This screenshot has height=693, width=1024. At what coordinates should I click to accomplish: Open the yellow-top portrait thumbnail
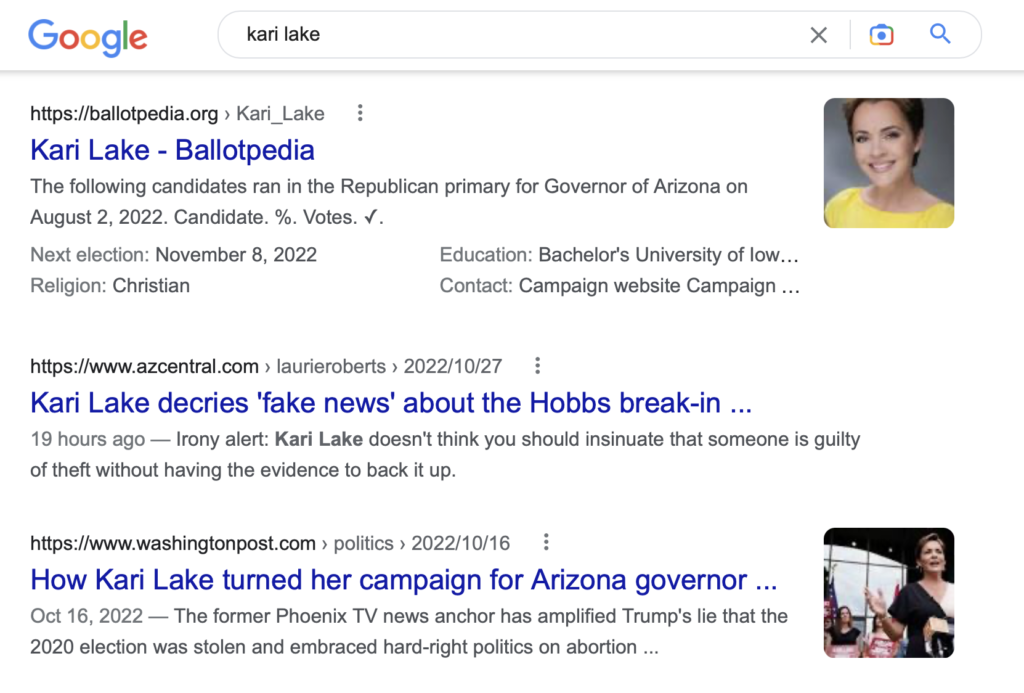pyautogui.click(x=889, y=163)
